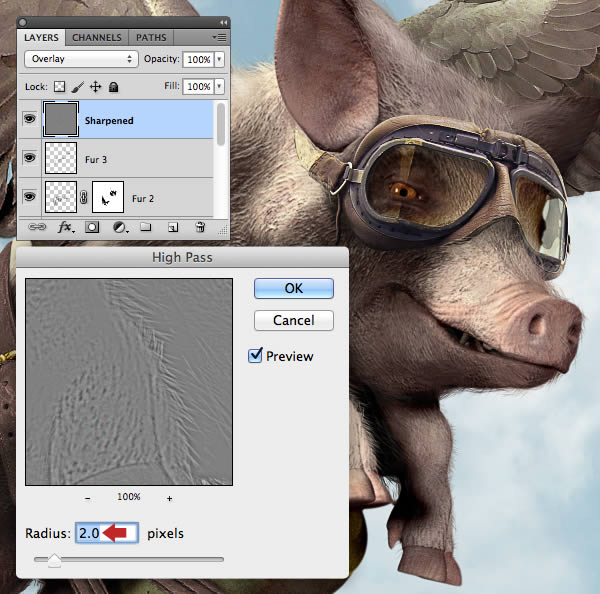
Task: Open the Opacity slider dropdown arrow
Action: 219,59
